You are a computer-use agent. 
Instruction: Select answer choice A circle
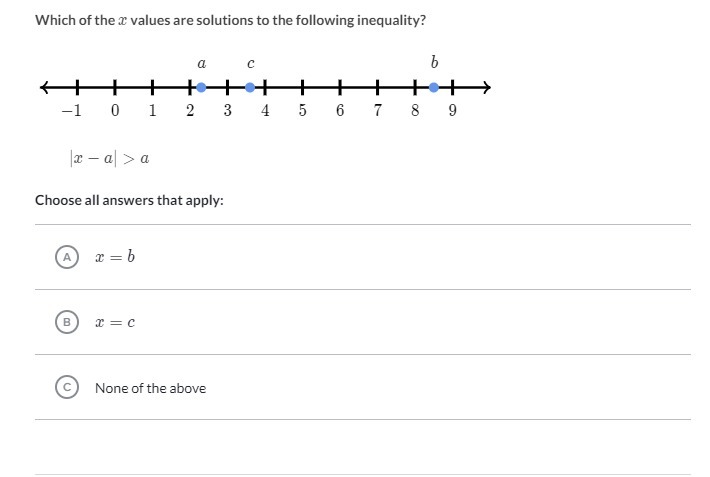(x=67, y=257)
